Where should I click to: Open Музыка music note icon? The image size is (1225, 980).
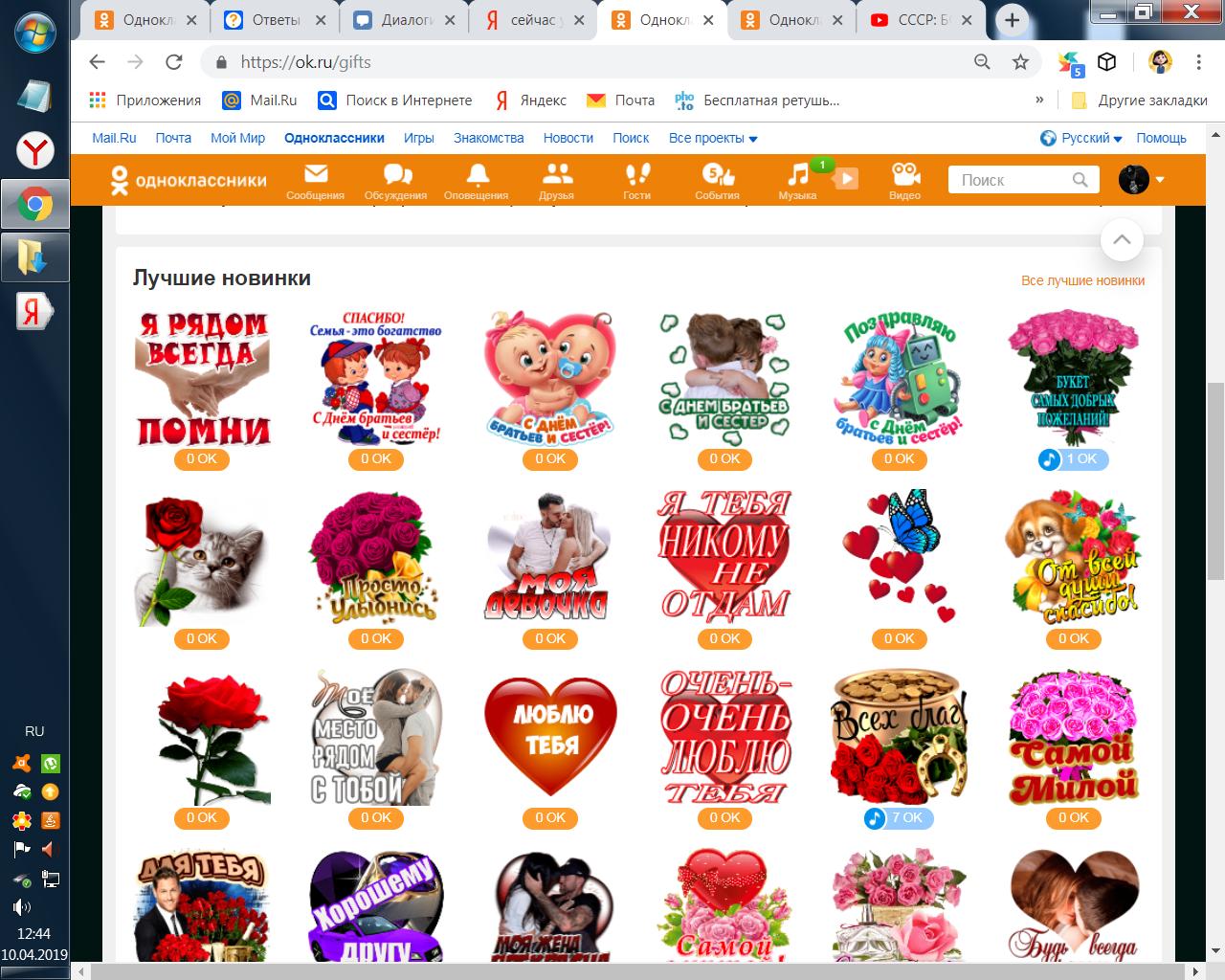[797, 180]
